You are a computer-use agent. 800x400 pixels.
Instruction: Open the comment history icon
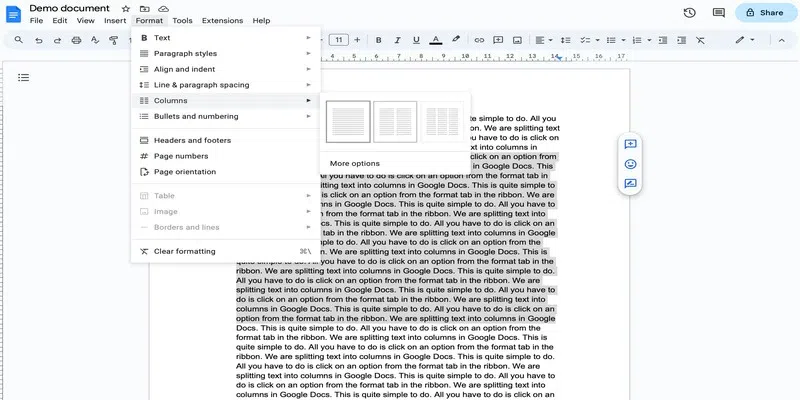(719, 13)
